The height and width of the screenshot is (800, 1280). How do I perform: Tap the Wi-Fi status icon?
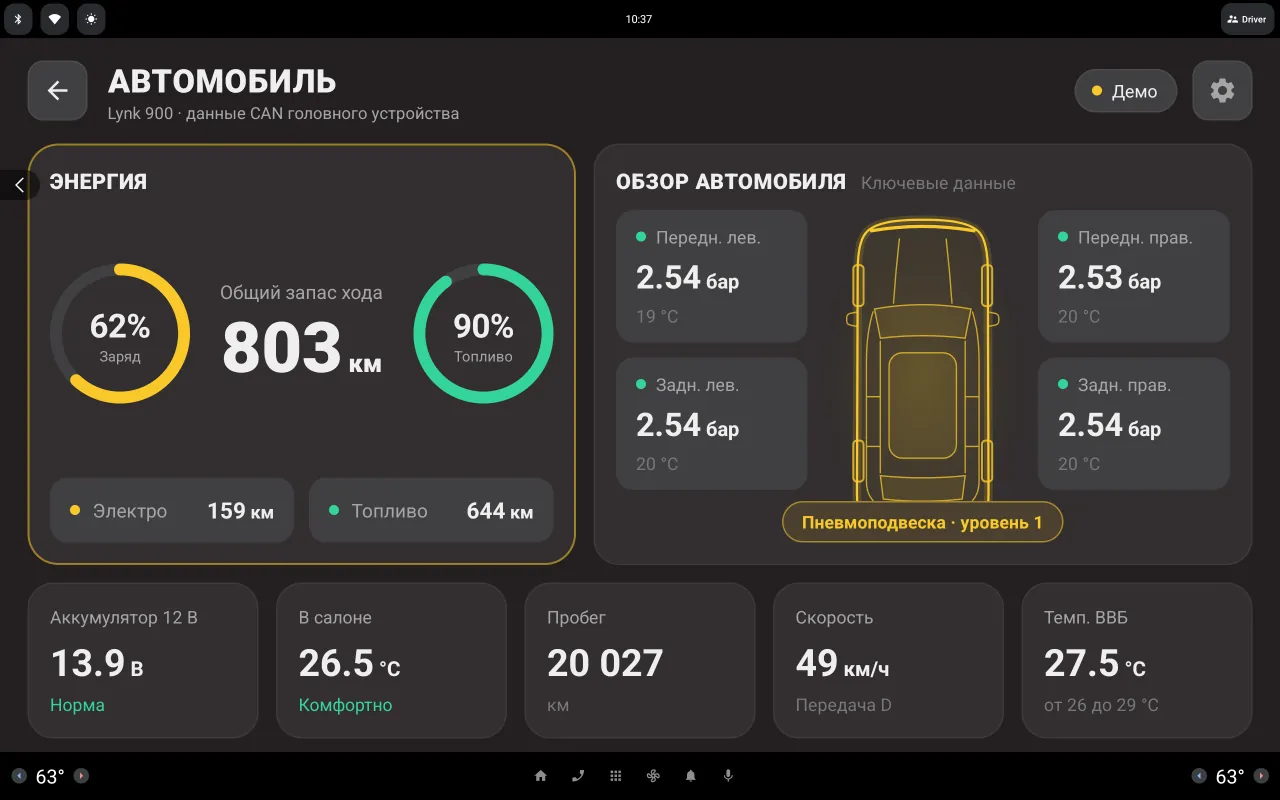click(x=55, y=19)
